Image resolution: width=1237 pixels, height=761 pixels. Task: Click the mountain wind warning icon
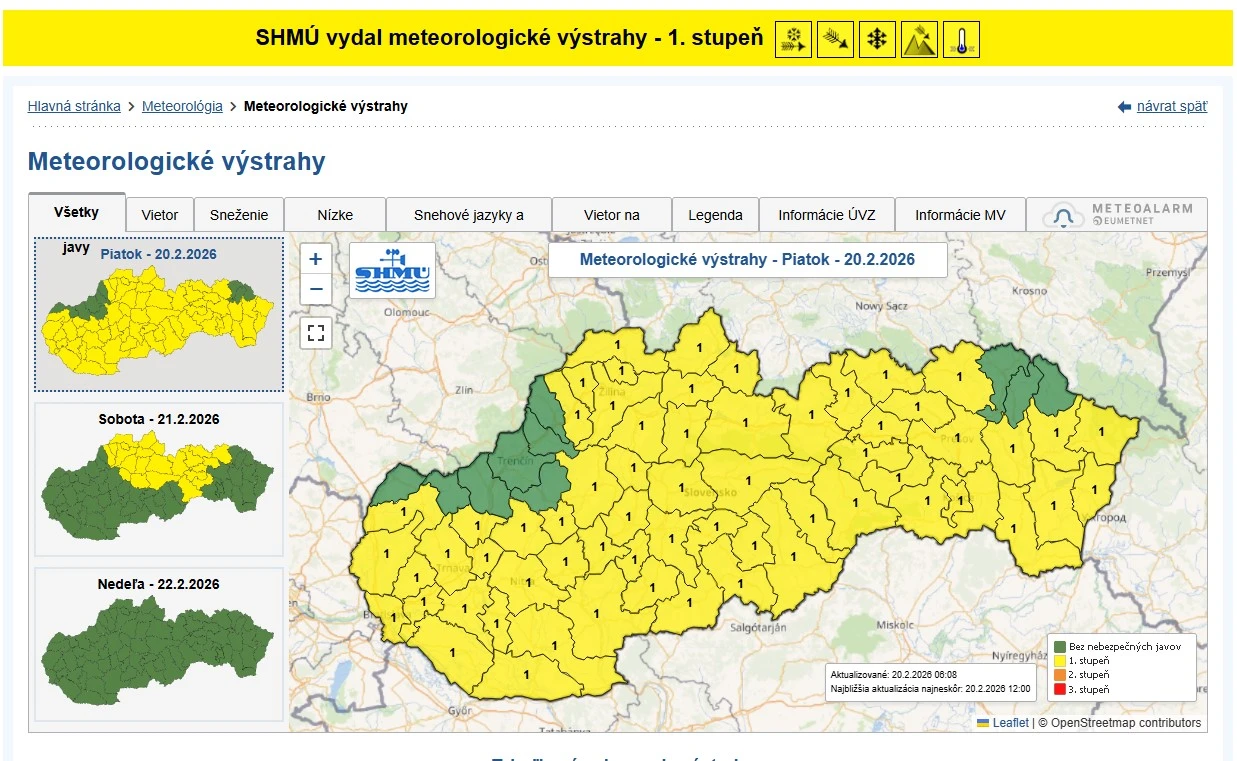tap(919, 40)
